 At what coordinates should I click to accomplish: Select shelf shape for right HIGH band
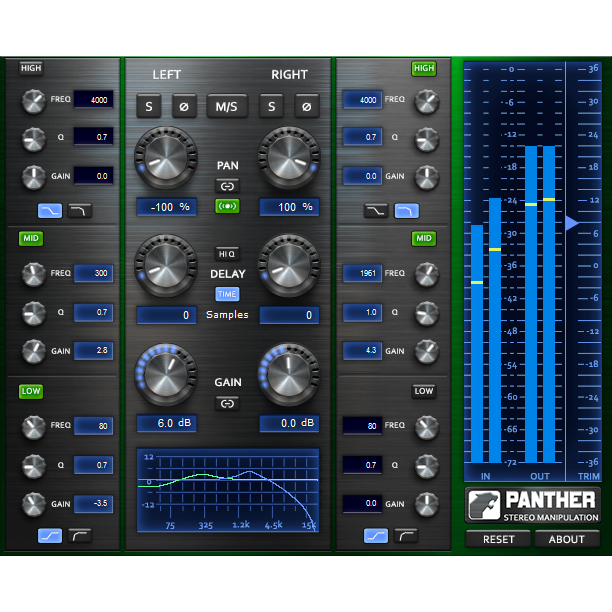[375, 211]
